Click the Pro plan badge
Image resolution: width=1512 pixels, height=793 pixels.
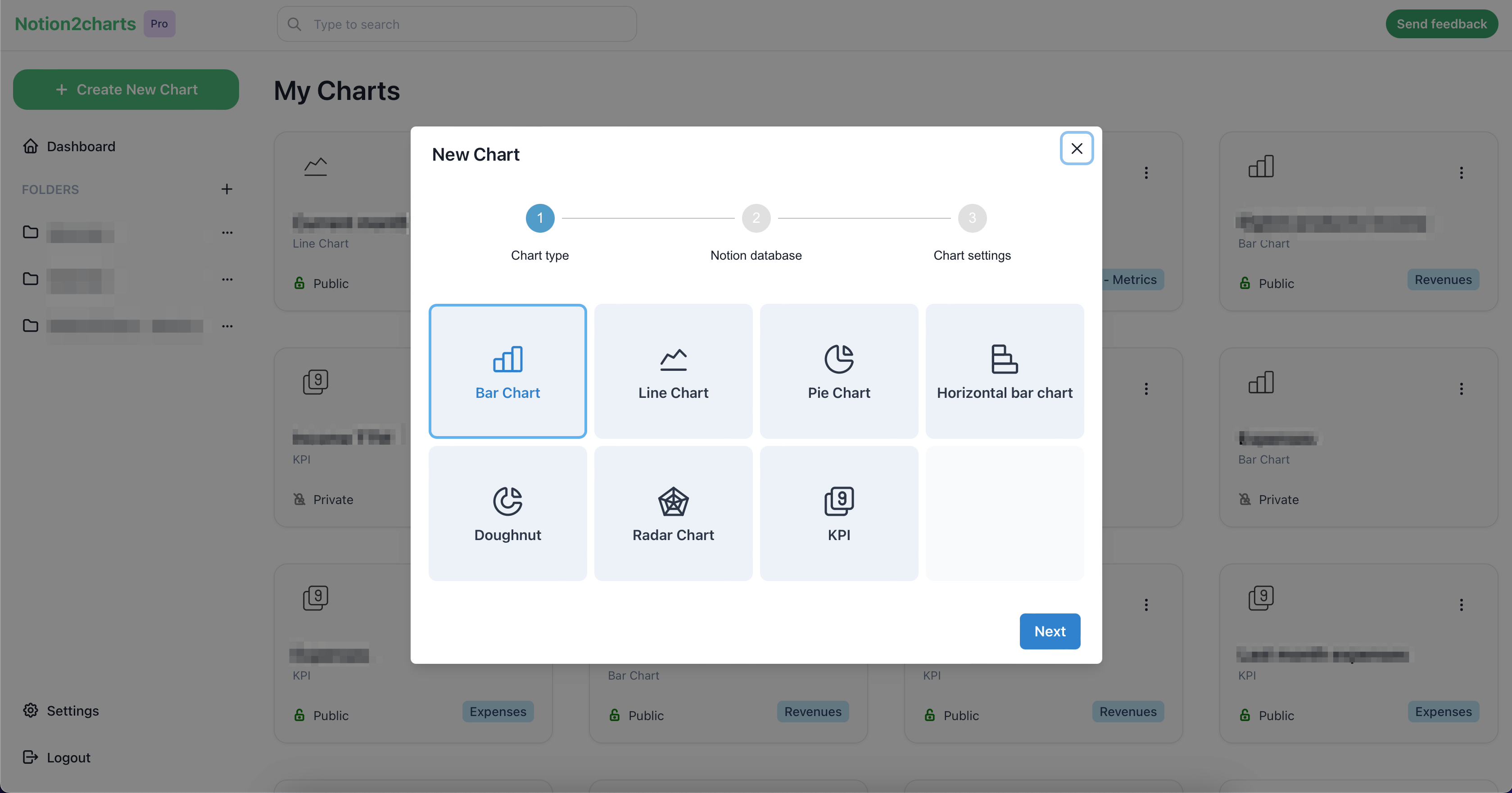coord(159,24)
